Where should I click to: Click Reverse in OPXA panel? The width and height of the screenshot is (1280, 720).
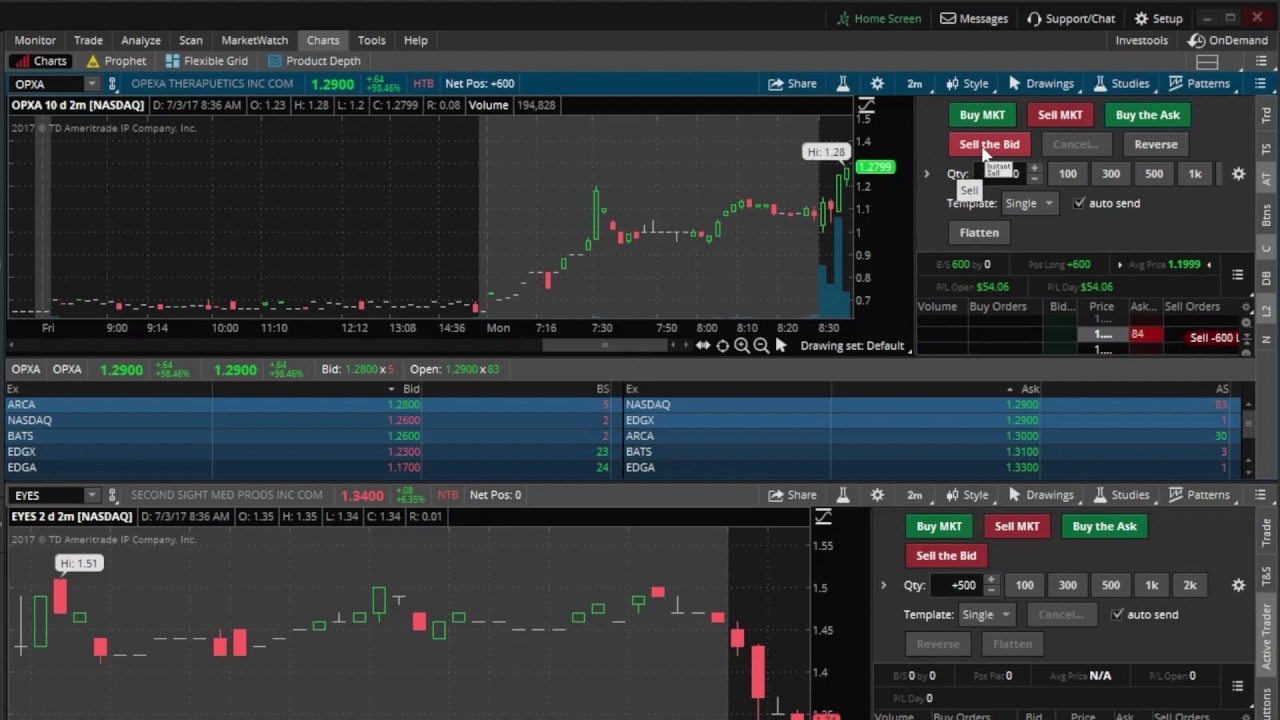(x=1156, y=144)
